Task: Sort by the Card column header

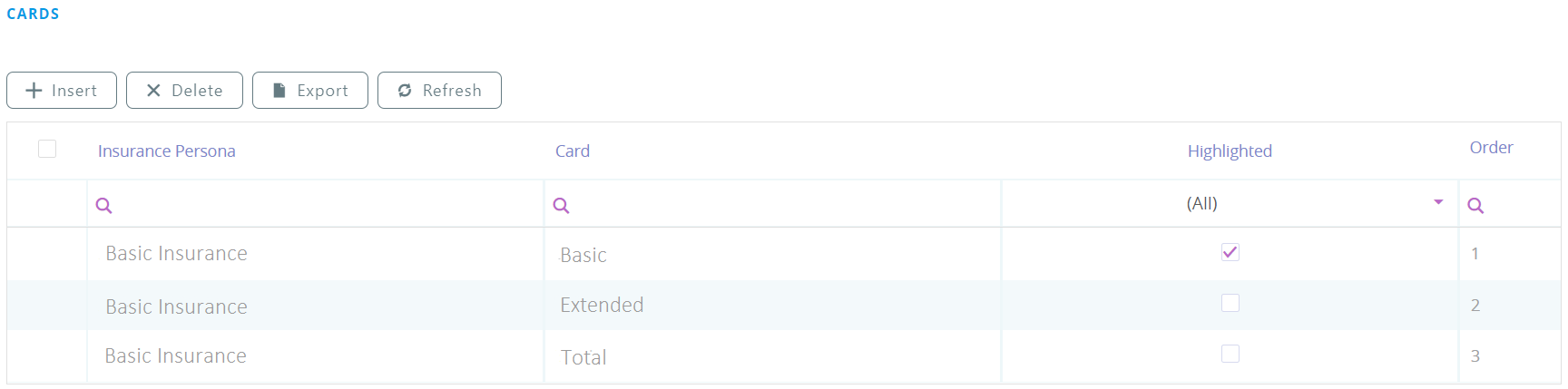Action: coord(573,151)
